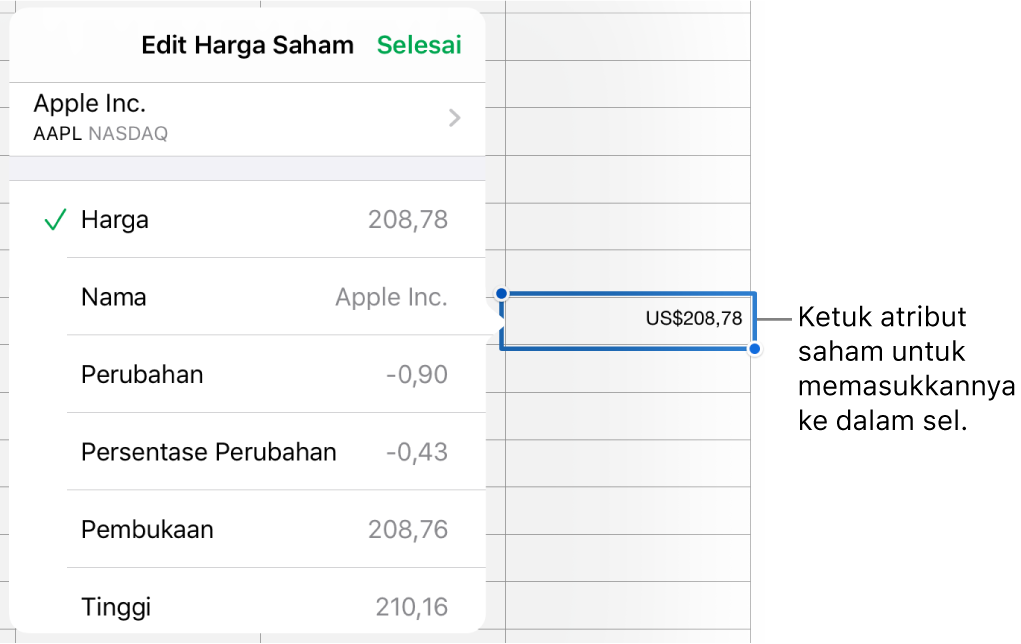Tap the bottom selection handle of the cell

tap(753, 347)
